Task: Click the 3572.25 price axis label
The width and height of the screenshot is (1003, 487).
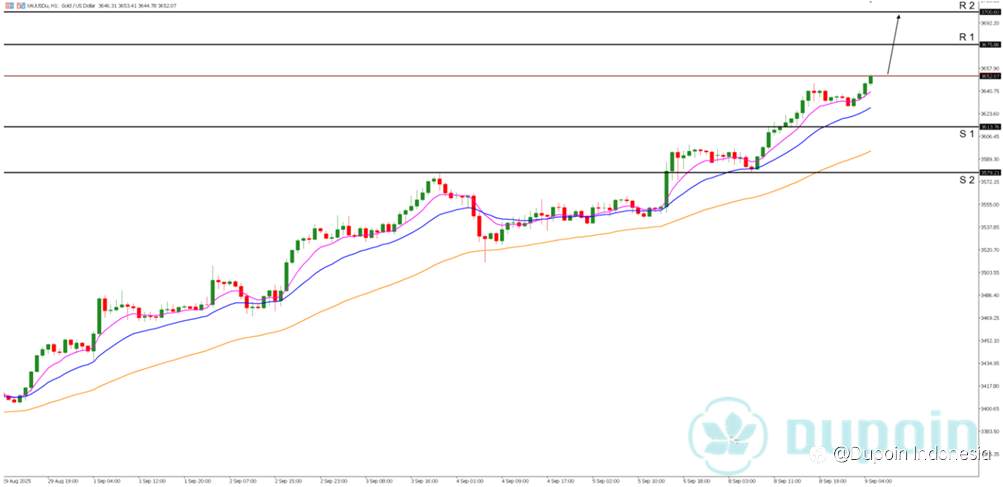Action: pos(990,182)
